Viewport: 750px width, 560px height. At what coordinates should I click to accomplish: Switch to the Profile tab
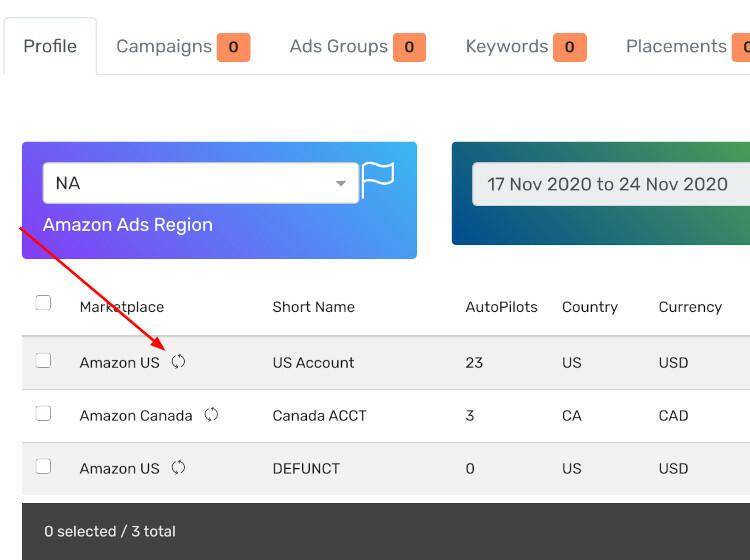[x=50, y=46]
